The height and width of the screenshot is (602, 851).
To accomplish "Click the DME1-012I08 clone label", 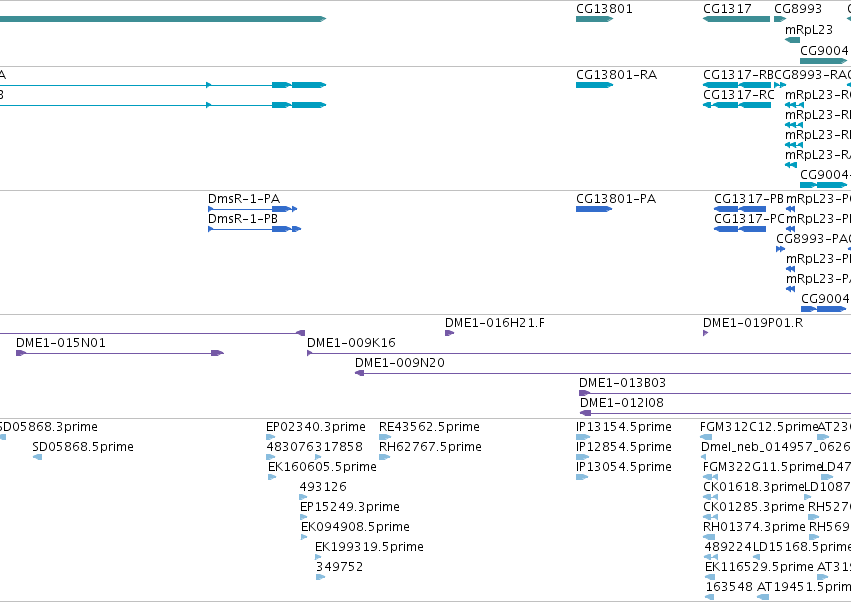I will pos(621,403).
